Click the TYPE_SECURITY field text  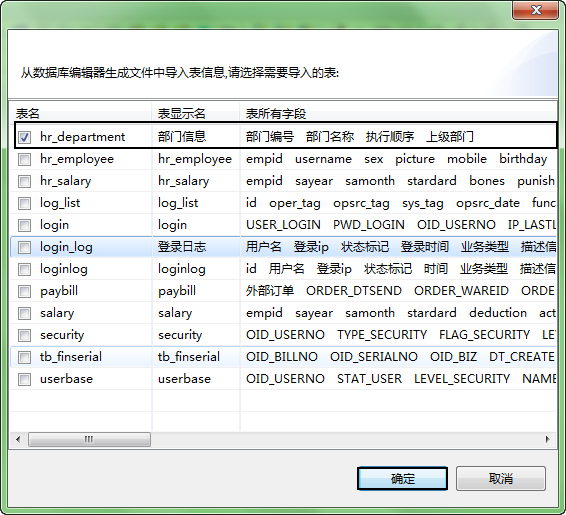(x=382, y=335)
